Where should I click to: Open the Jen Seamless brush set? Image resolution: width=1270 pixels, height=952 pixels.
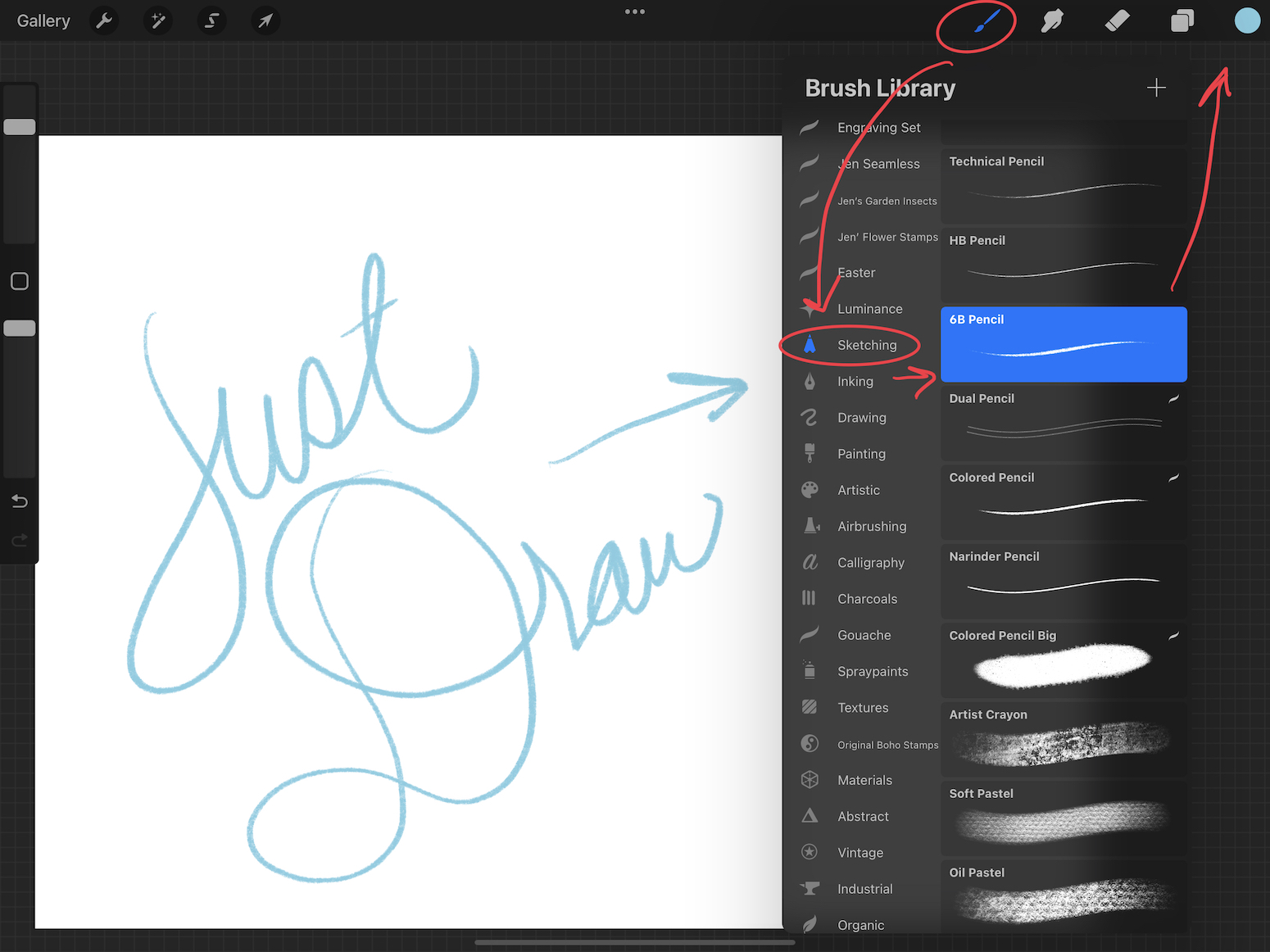(x=862, y=164)
